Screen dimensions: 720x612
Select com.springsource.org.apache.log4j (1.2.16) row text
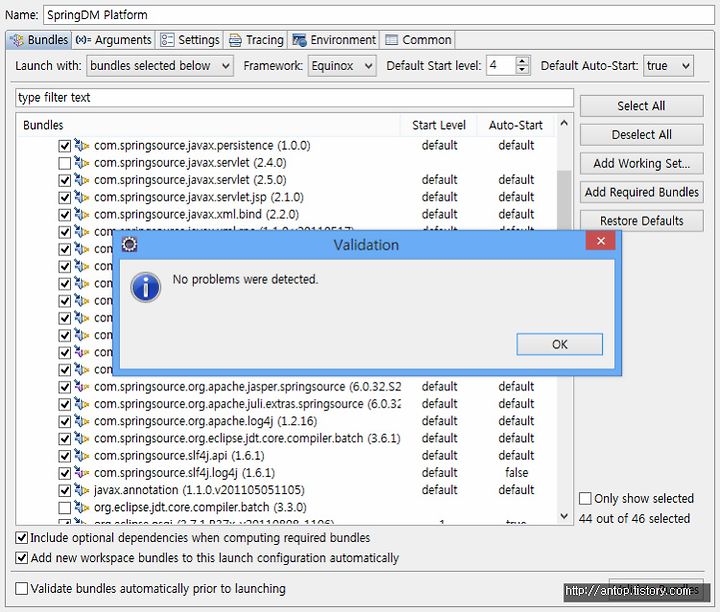tap(205, 421)
